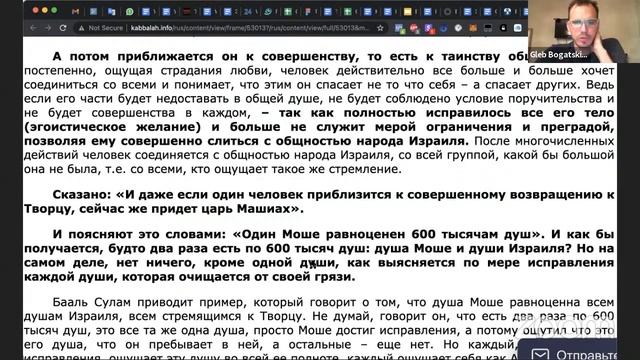The image size is (640, 360).
Task: Focus the kabbalah.info URL address field
Action: 249,28
